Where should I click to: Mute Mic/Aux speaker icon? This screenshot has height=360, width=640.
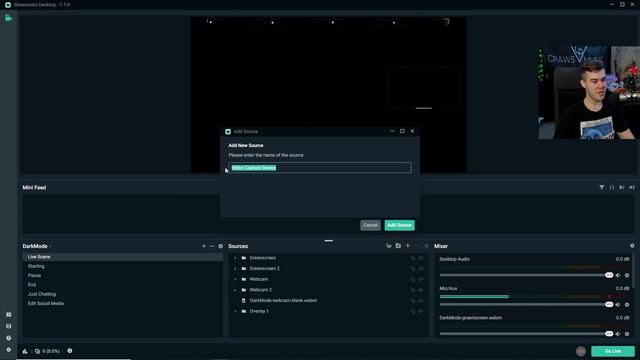(618, 305)
